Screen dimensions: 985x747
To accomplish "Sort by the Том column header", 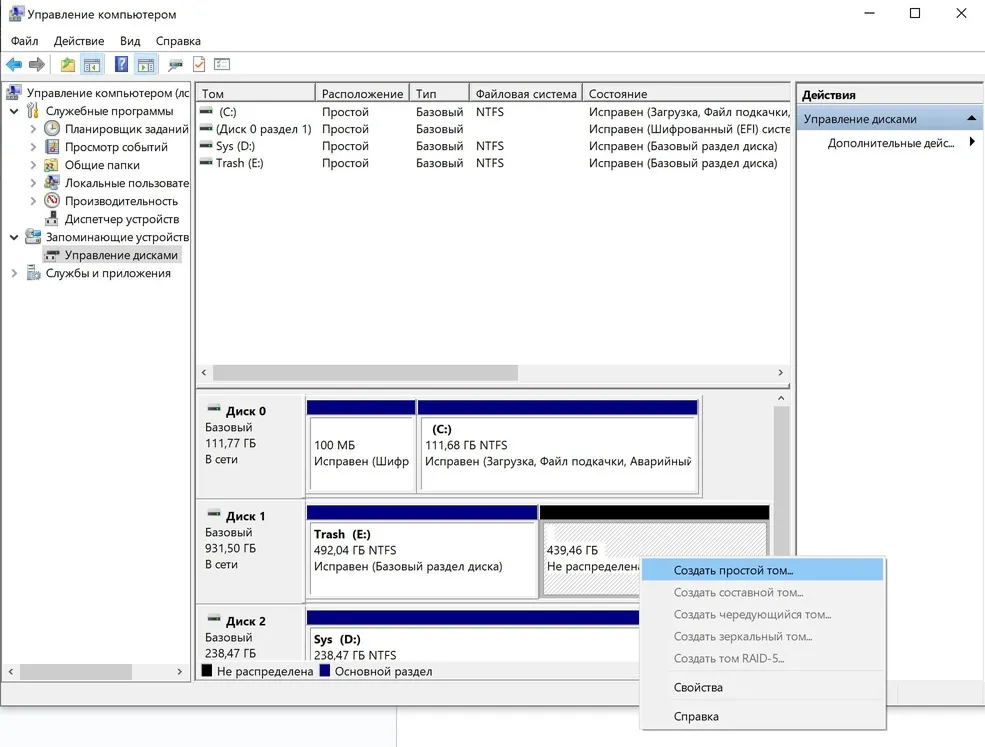I will click(256, 93).
